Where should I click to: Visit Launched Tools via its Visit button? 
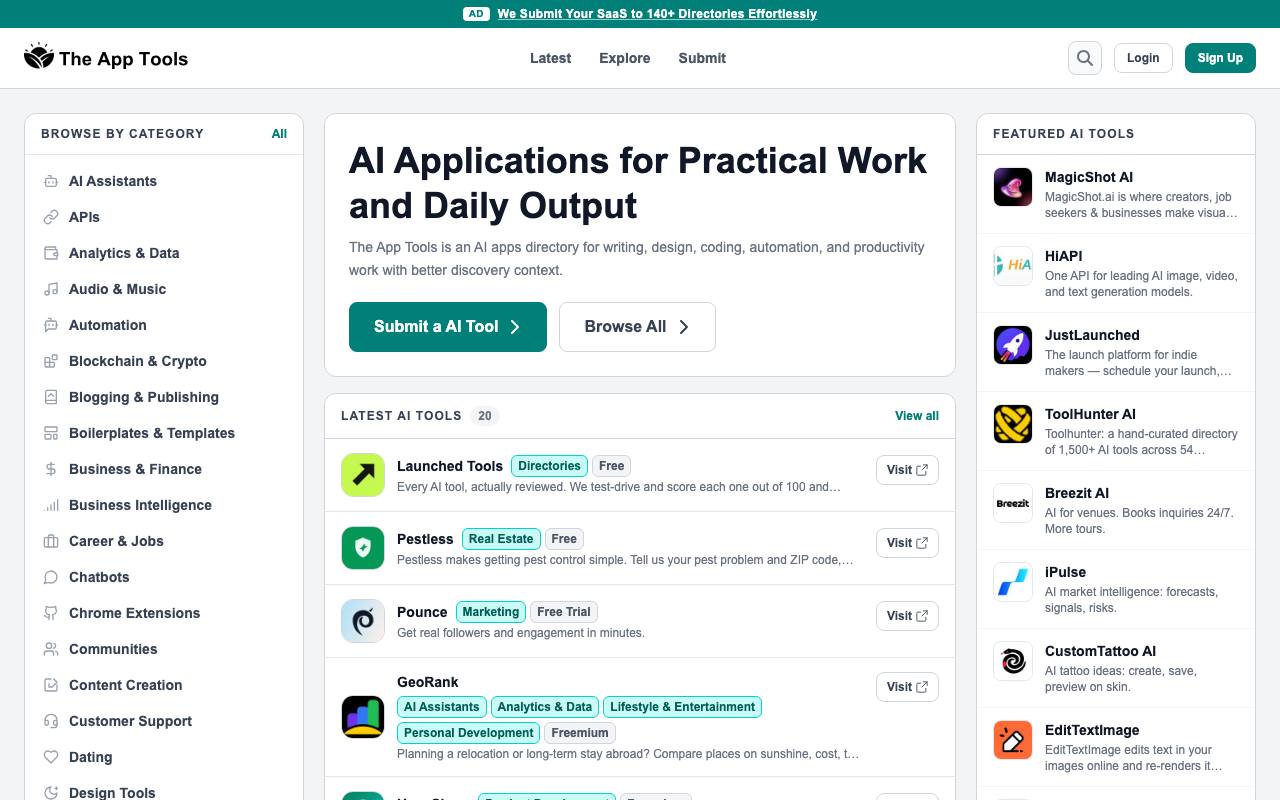point(907,470)
